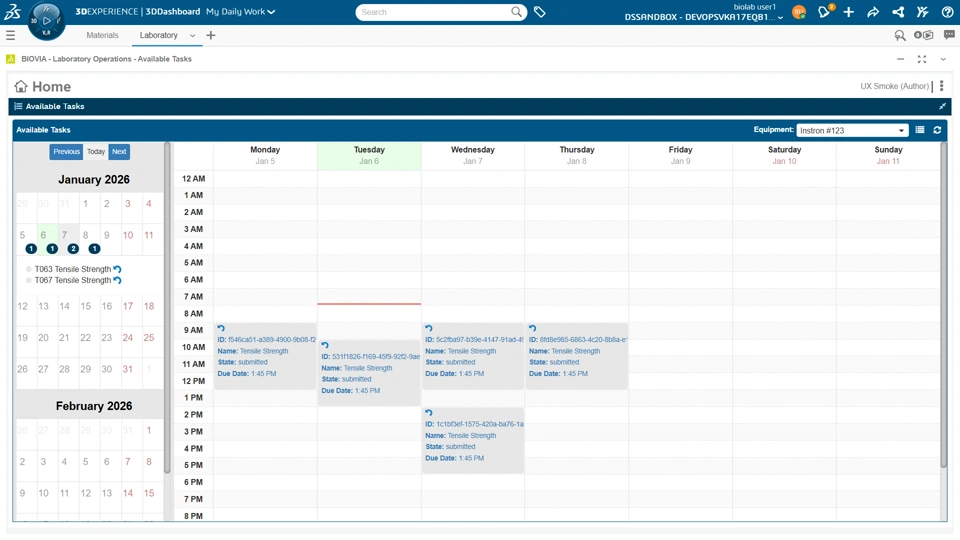This screenshot has width=960, height=540.
Task: Click the magnifier icon in search box
Action: (x=517, y=12)
